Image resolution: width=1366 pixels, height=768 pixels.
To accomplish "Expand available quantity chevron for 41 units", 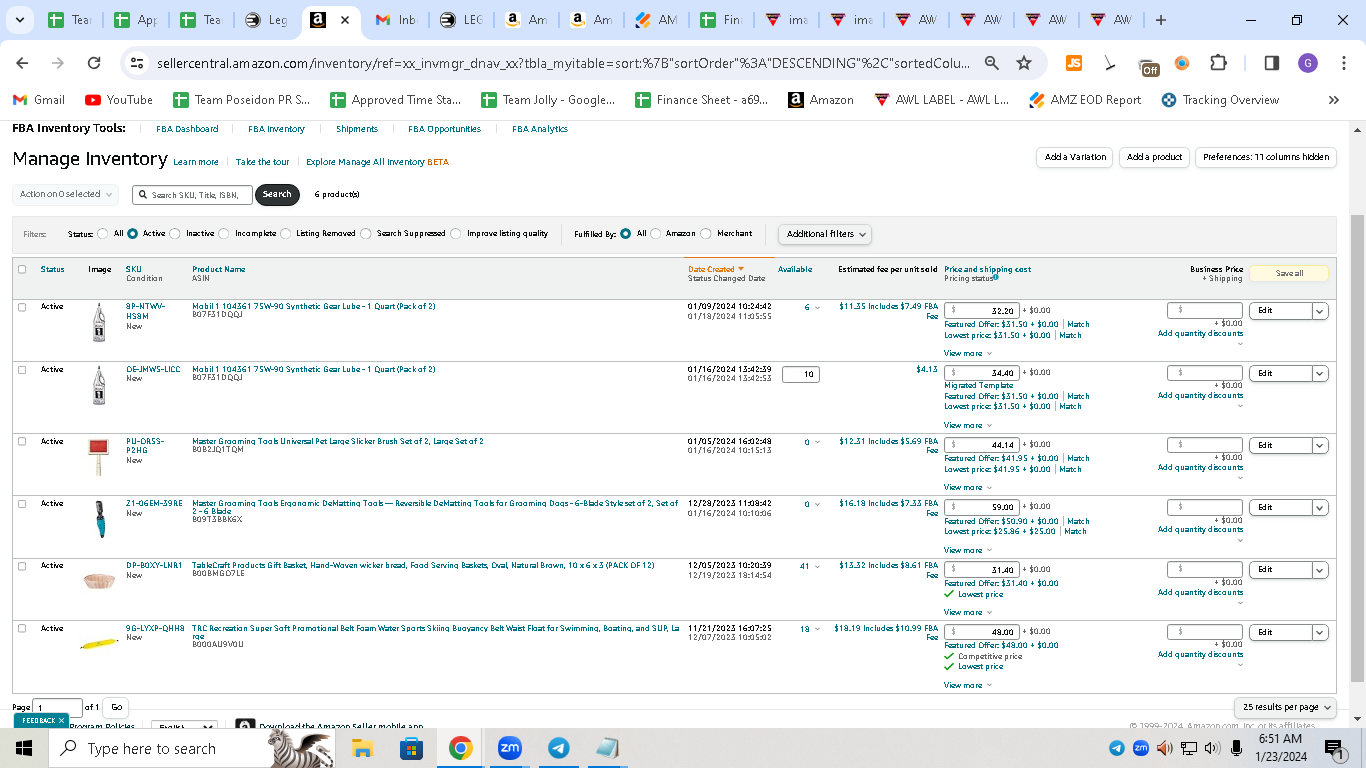I will pyautogui.click(x=817, y=566).
